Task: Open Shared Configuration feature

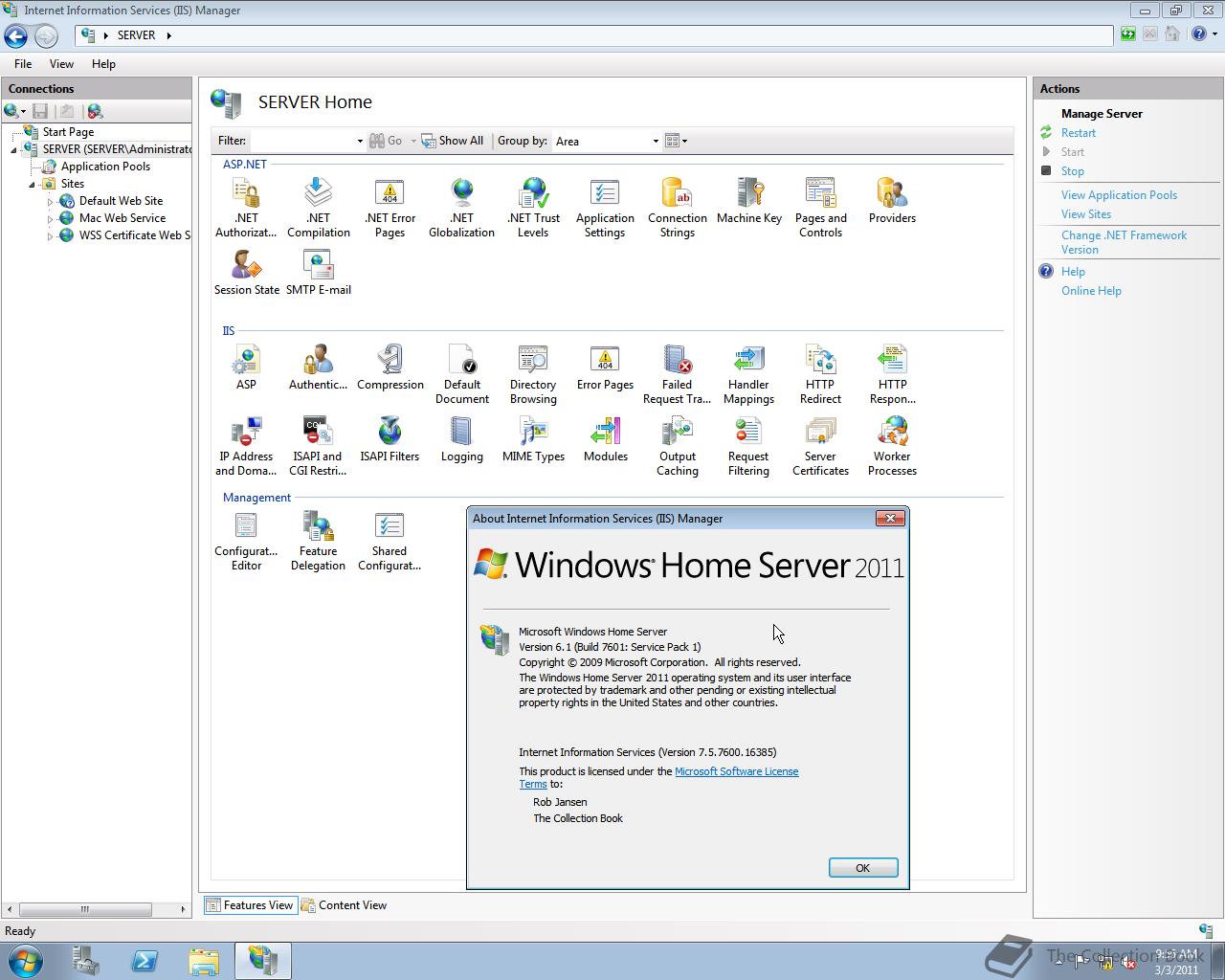Action: point(390,541)
